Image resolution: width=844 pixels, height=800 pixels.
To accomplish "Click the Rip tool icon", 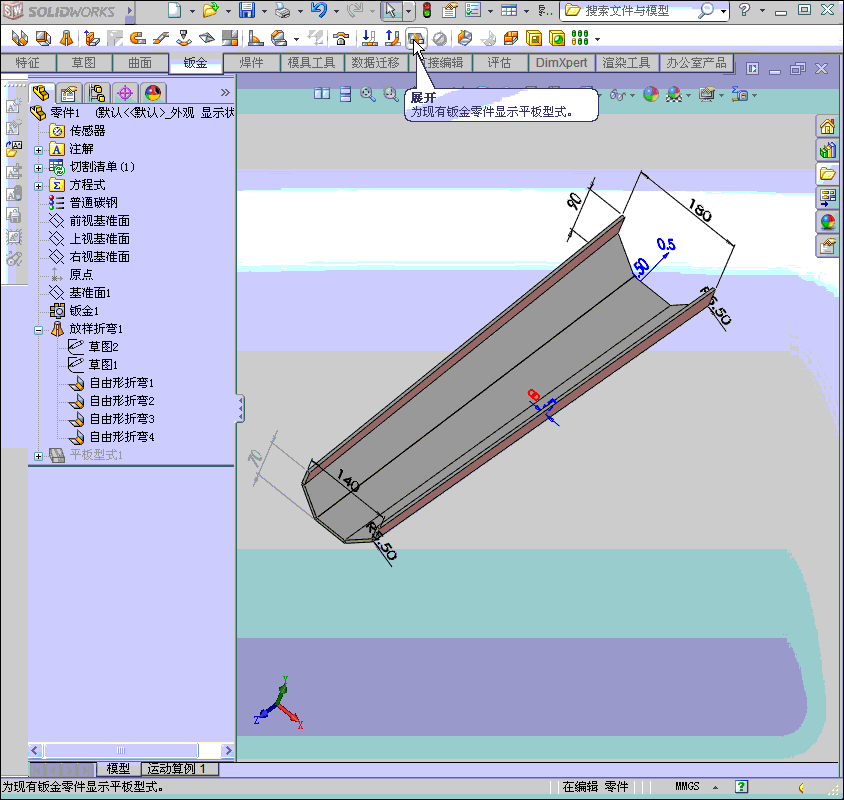I will point(488,38).
